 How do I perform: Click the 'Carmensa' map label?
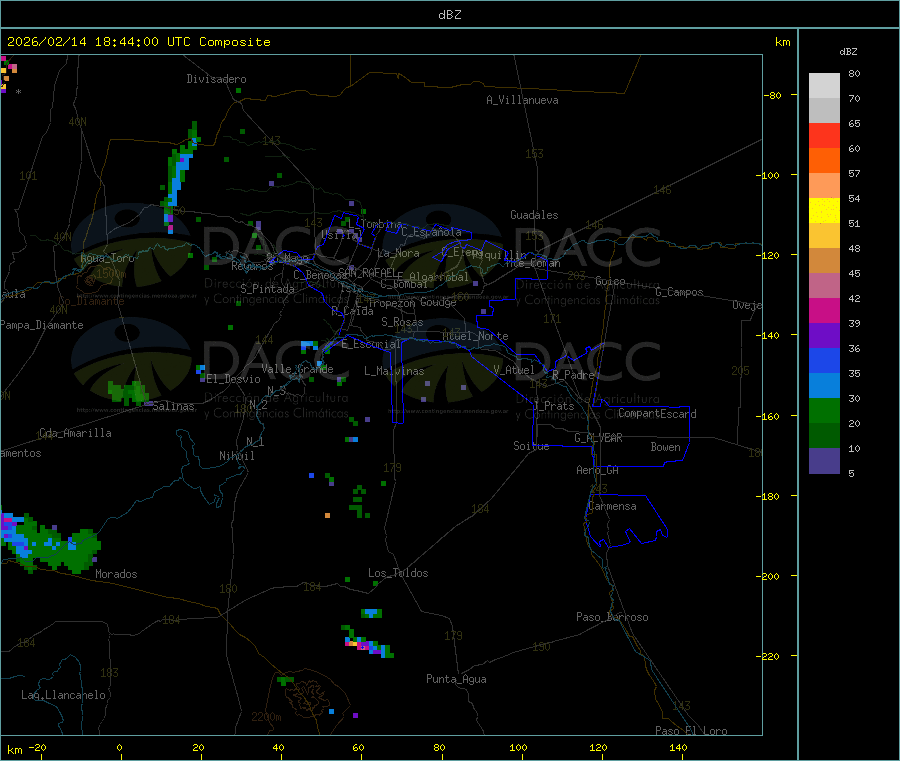pos(612,506)
